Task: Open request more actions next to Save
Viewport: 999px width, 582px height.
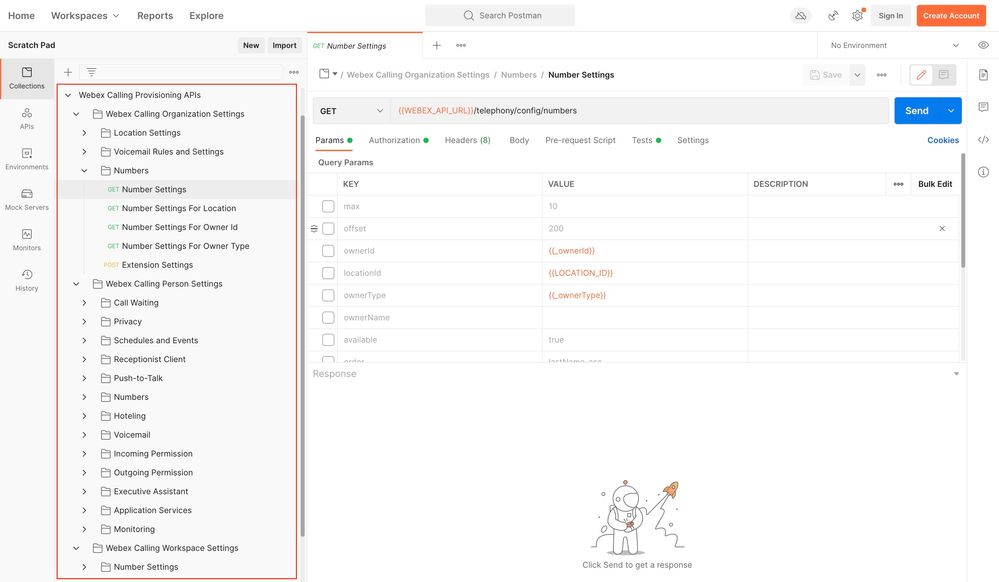Action: [882, 75]
